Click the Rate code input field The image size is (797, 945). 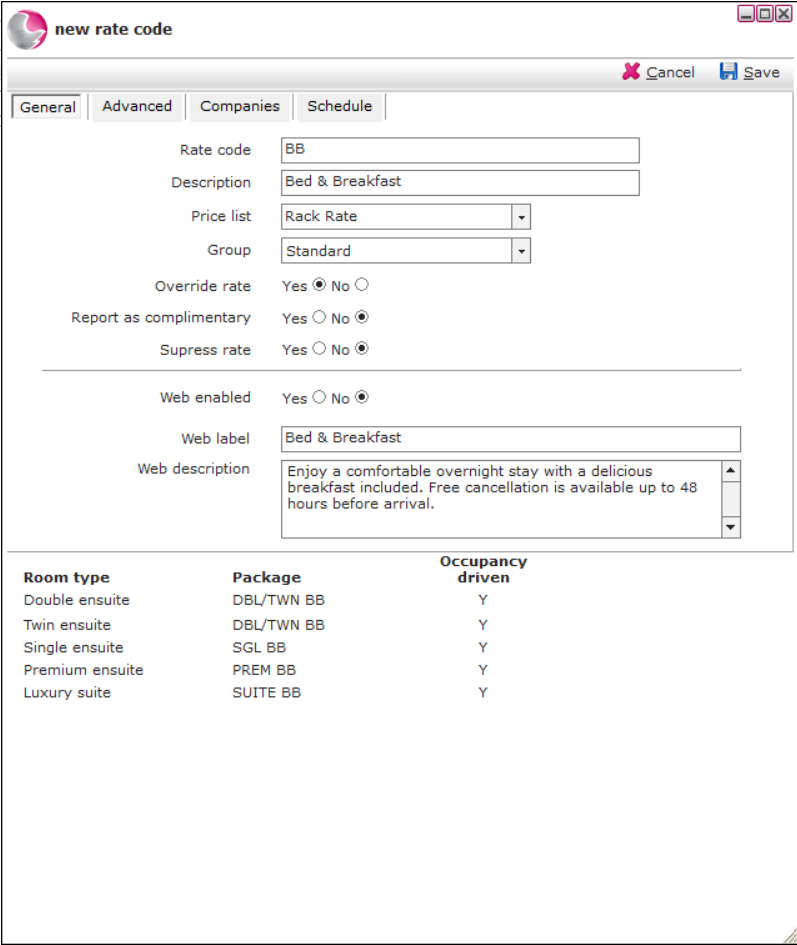460,150
